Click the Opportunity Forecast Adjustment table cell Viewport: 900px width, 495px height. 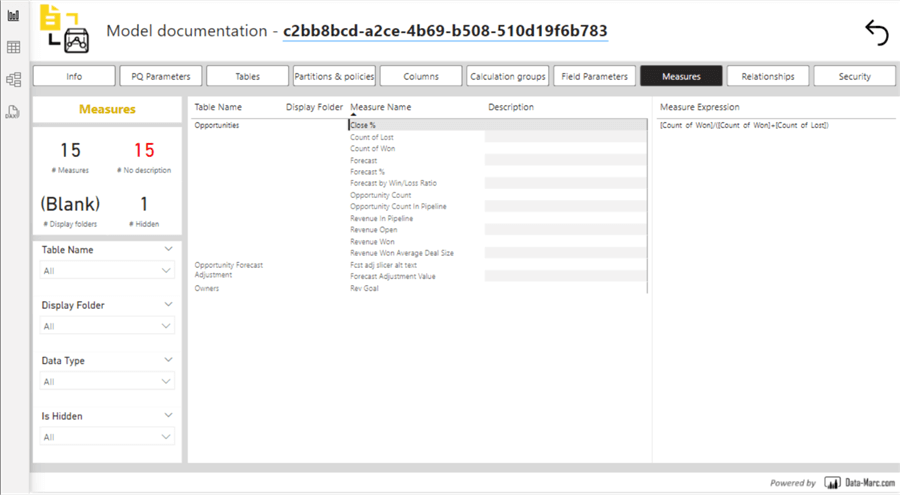(x=228, y=270)
